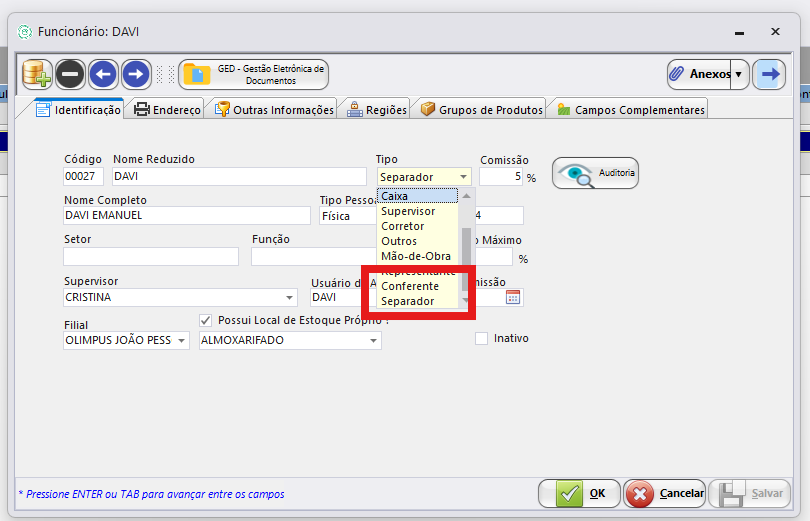Open the Filial dropdown list
810x521 pixels.
tap(181, 341)
